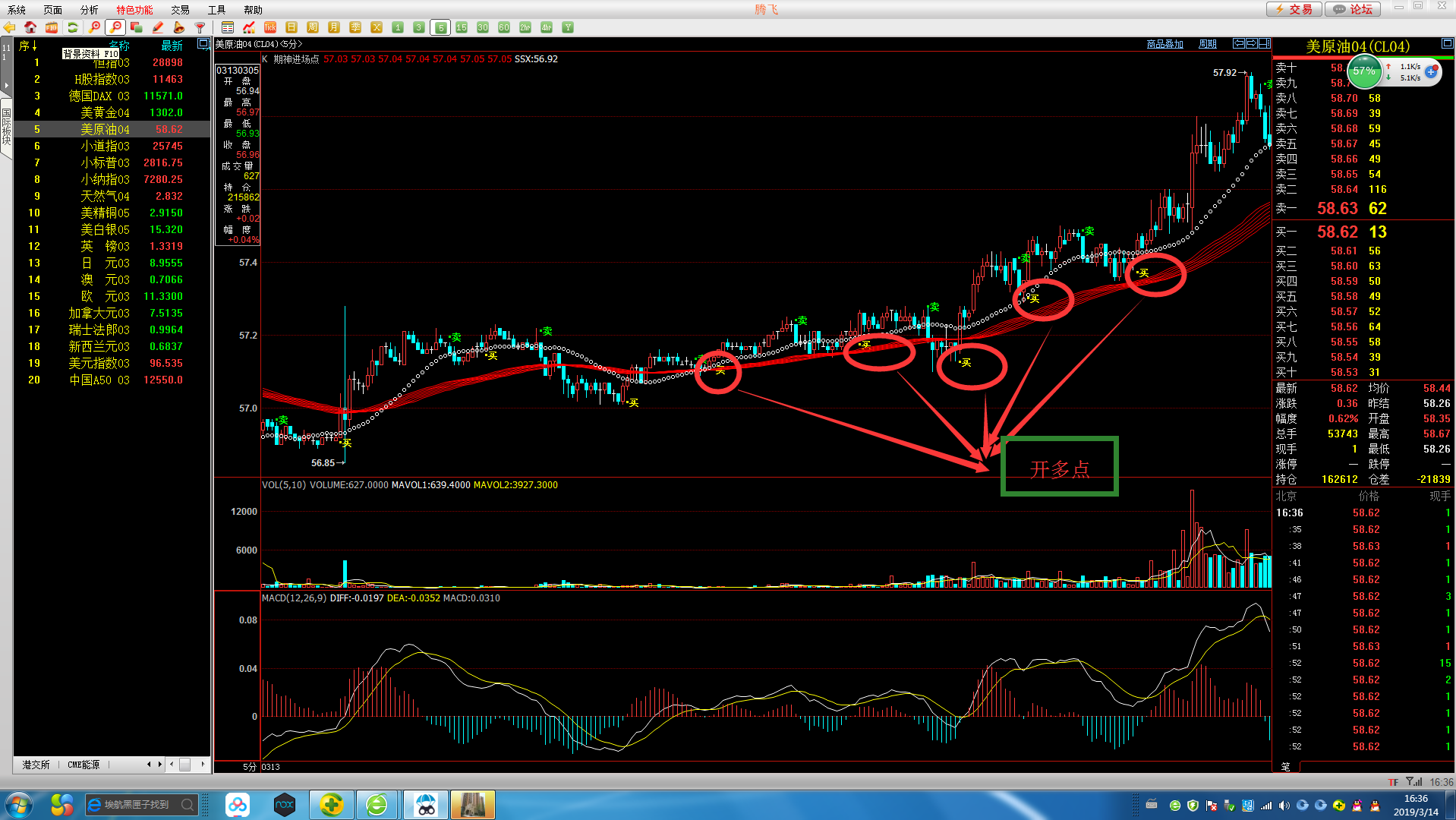Maximize the 美原油04 order book panel

tap(1448, 44)
